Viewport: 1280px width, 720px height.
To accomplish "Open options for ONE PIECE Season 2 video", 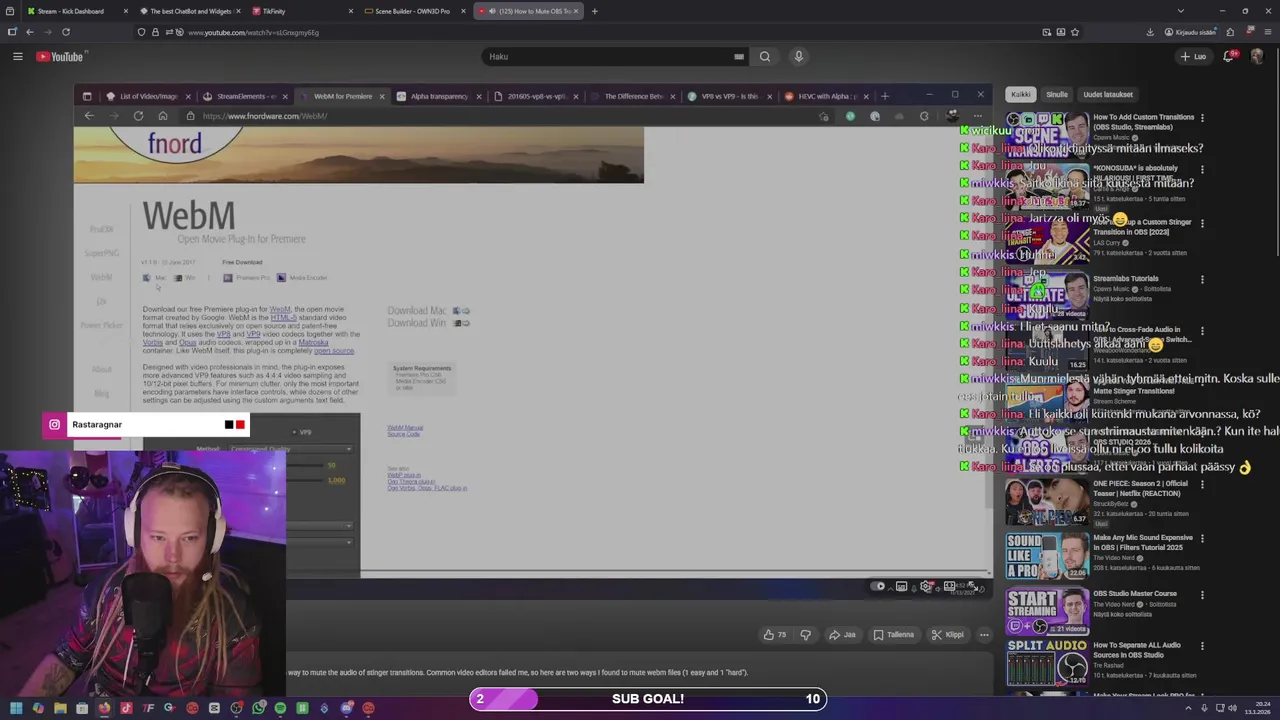I will (1202, 484).
